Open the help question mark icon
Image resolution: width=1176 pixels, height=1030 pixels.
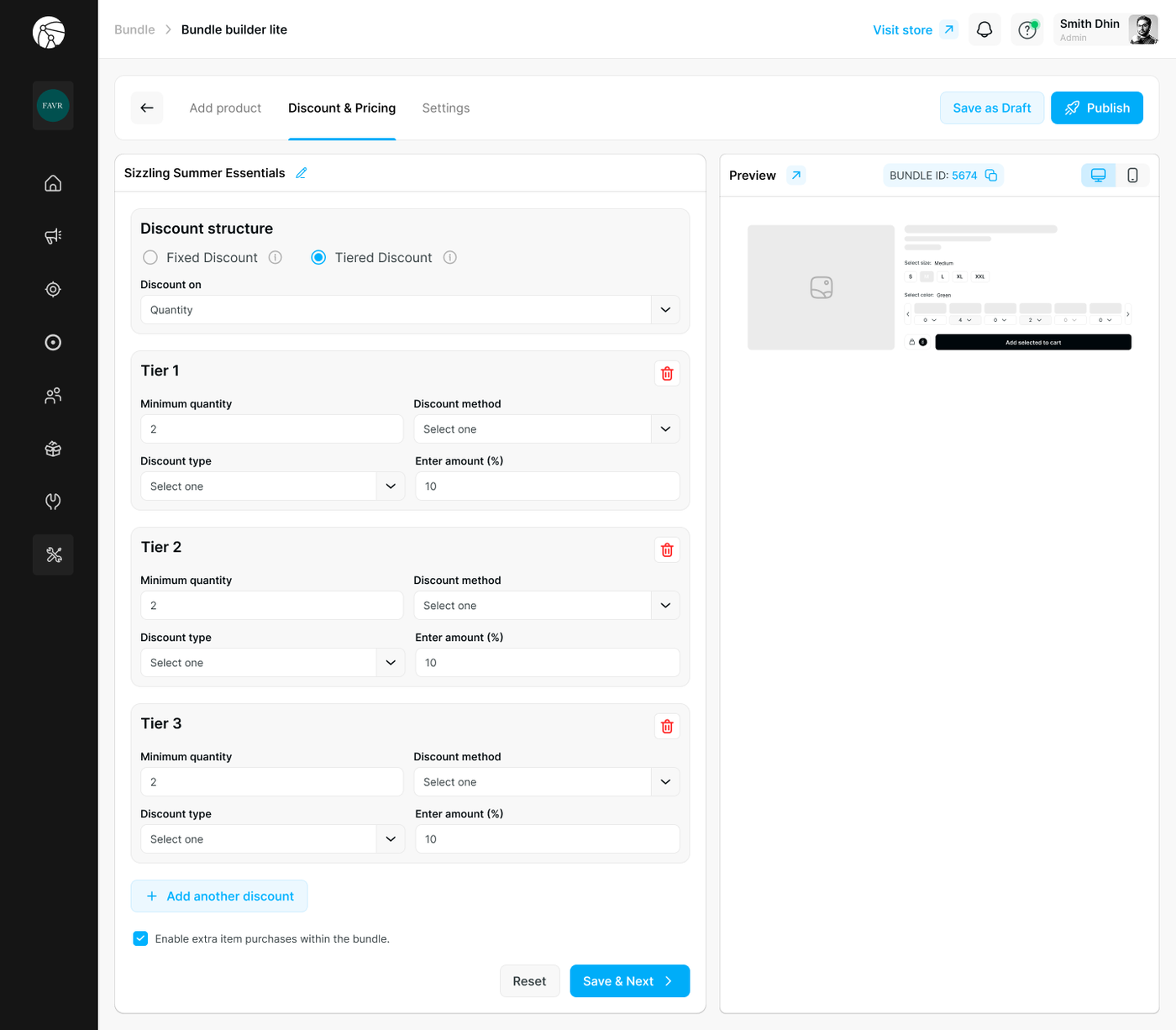tap(1027, 30)
